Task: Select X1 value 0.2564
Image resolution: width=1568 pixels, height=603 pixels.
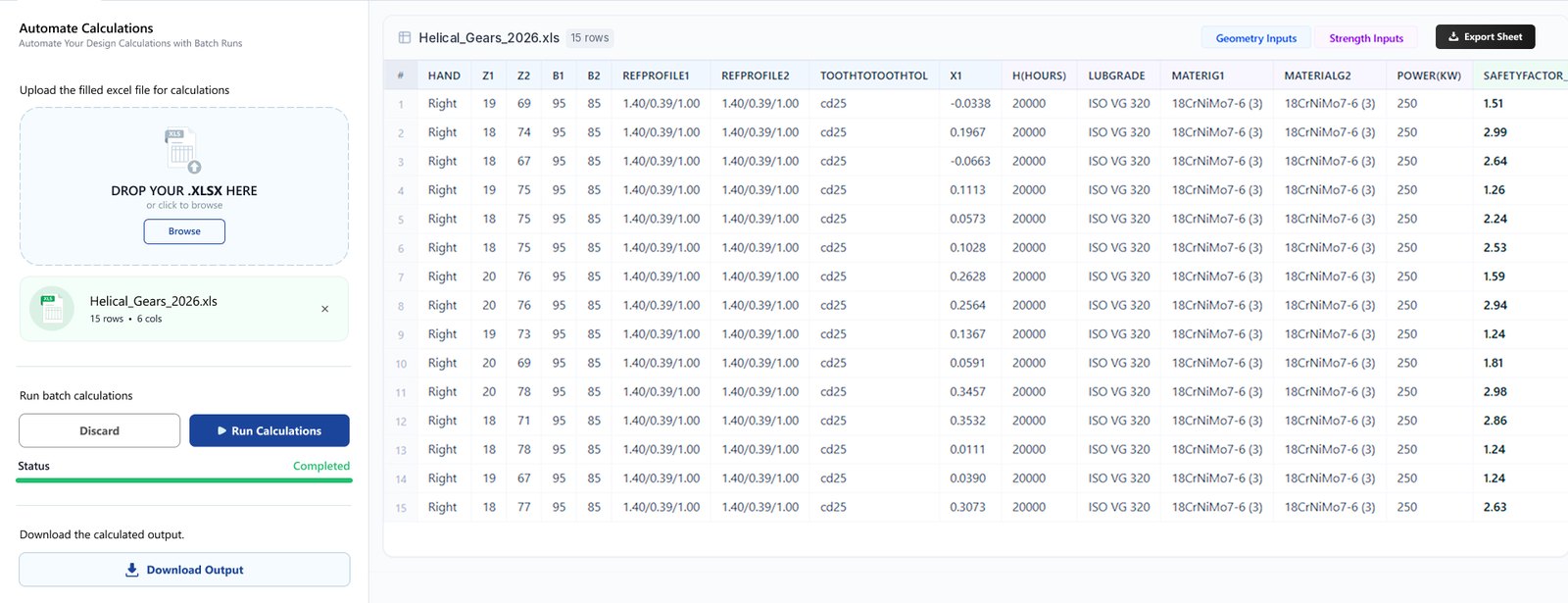Action: click(x=967, y=305)
